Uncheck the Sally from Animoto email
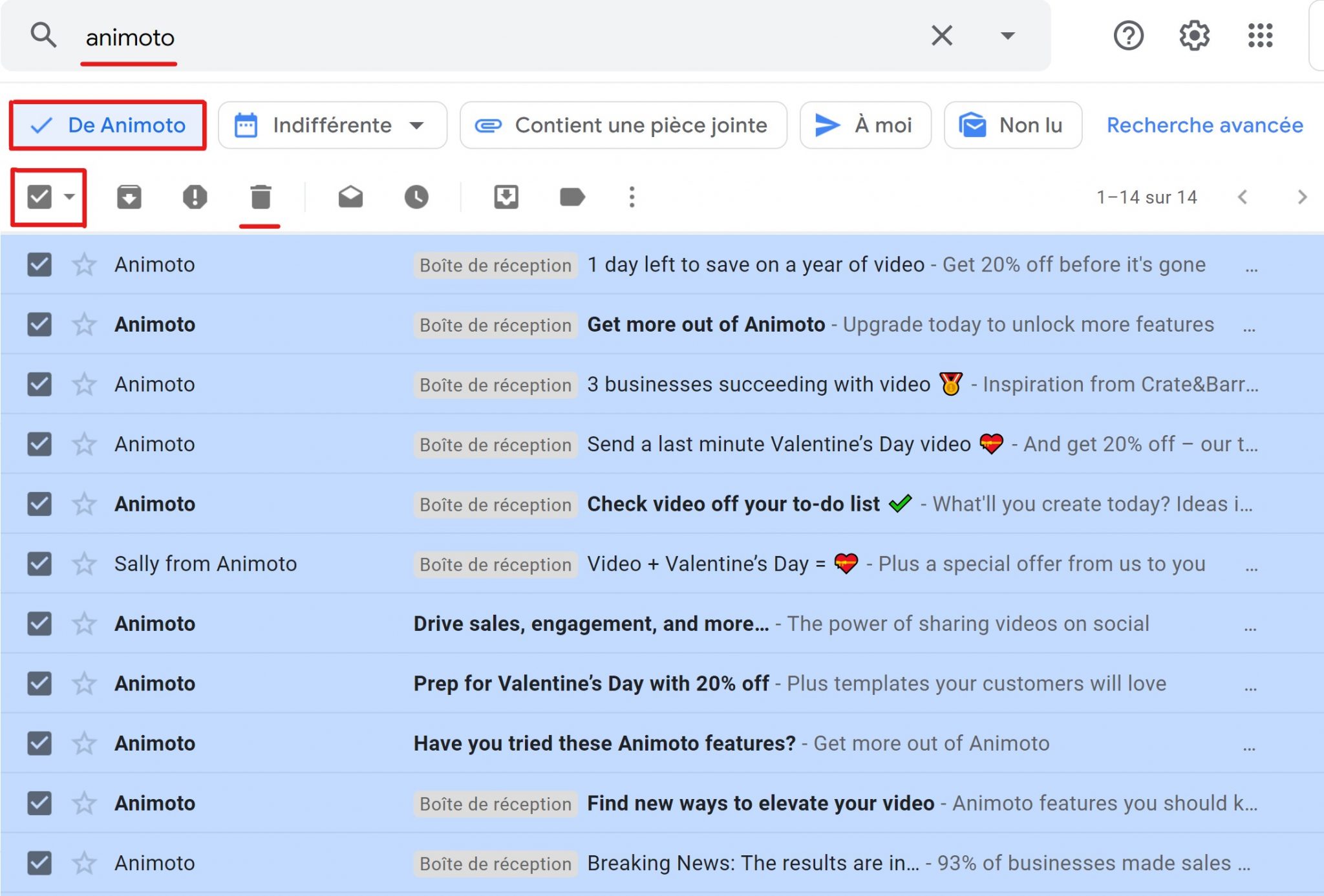The width and height of the screenshot is (1324, 896). [x=39, y=564]
